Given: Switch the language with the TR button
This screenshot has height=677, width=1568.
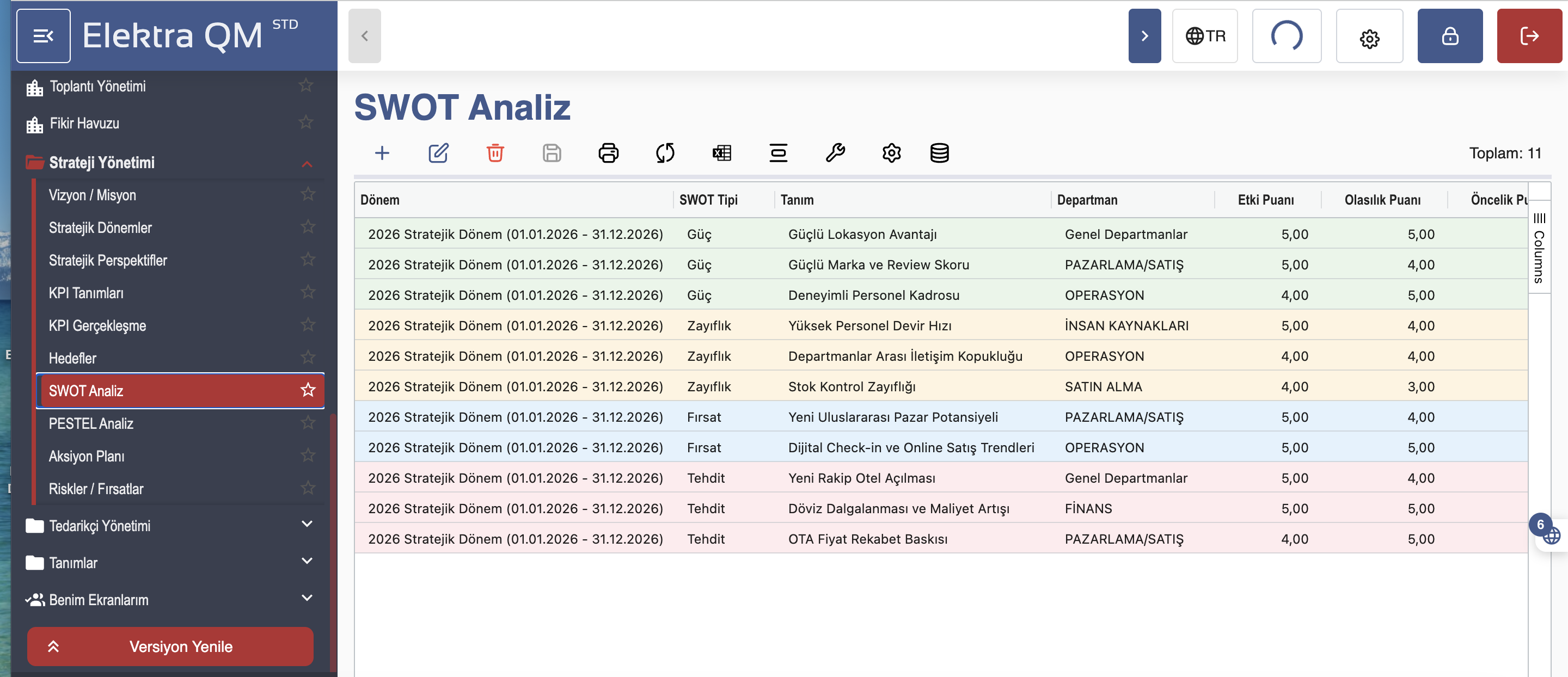Looking at the screenshot, I should [x=1205, y=36].
